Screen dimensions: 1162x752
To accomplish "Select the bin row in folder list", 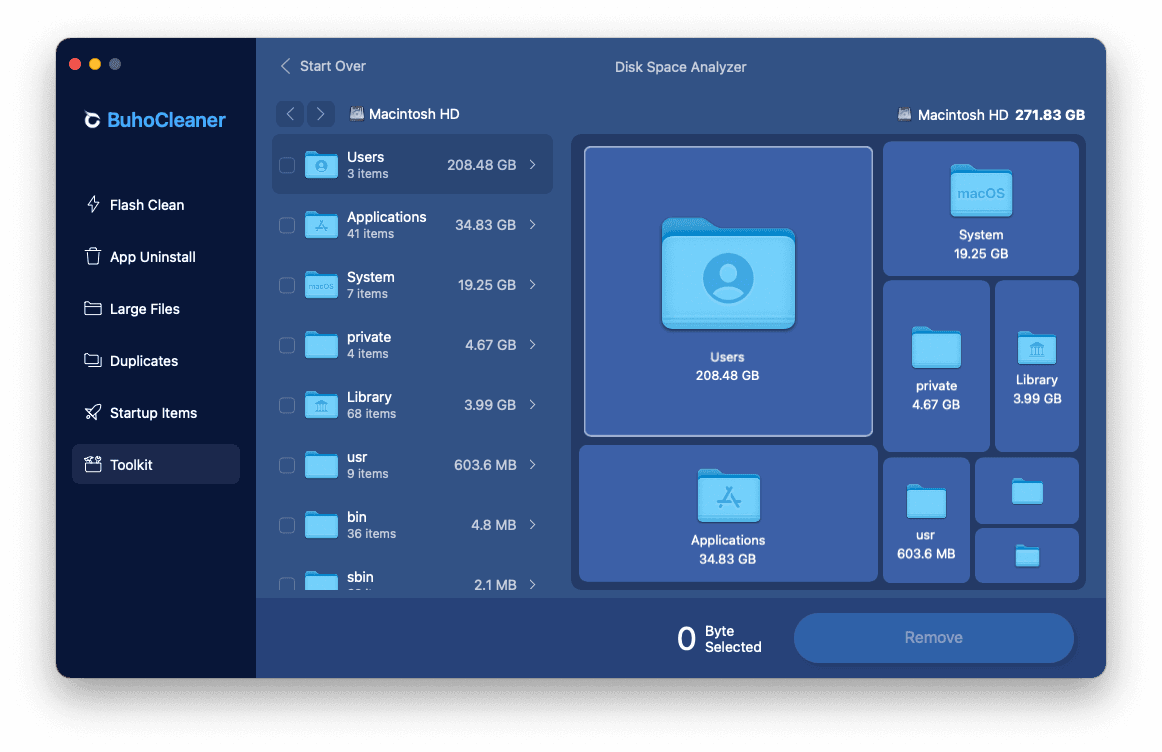I will 412,525.
